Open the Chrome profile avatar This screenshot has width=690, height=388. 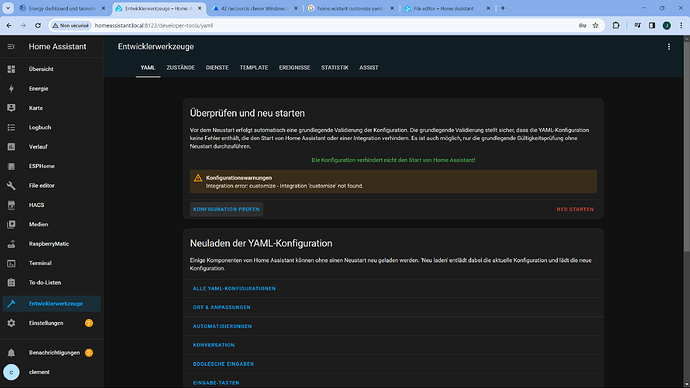click(x=667, y=26)
